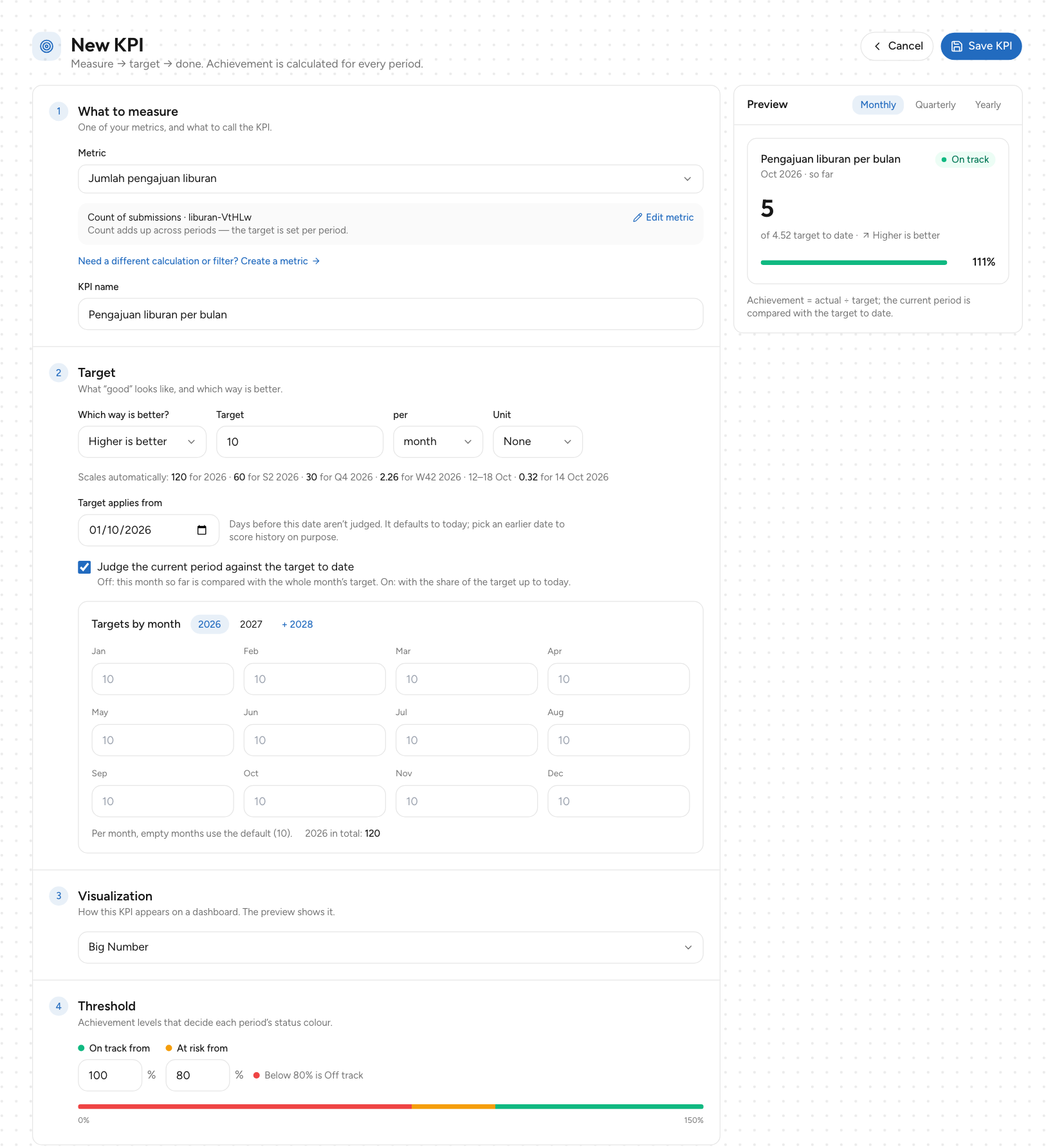The height and width of the screenshot is (1148, 1055).
Task: Open the Unit dropdown showing None
Action: (x=538, y=442)
